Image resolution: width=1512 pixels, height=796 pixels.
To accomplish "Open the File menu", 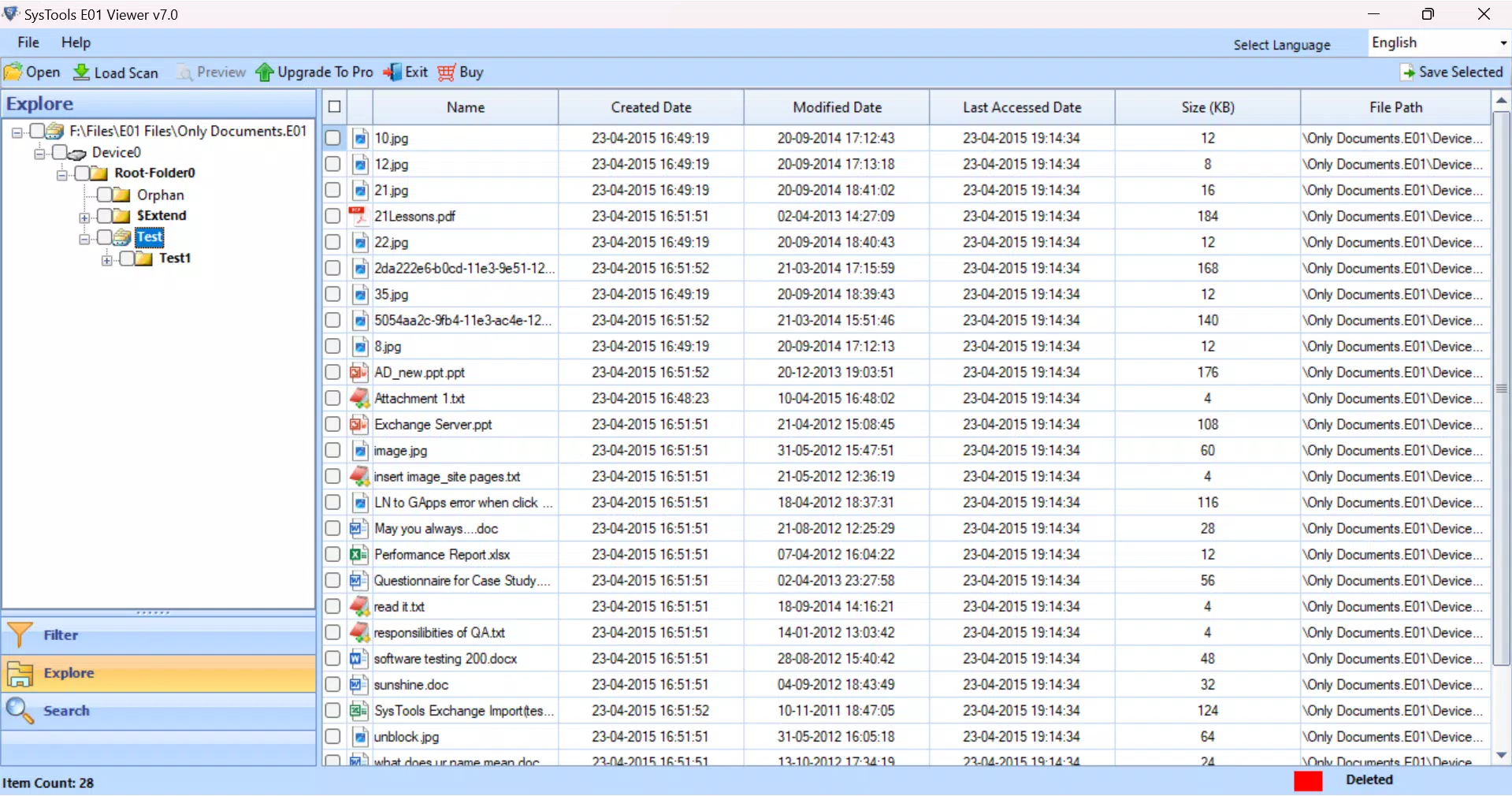I will [x=28, y=43].
